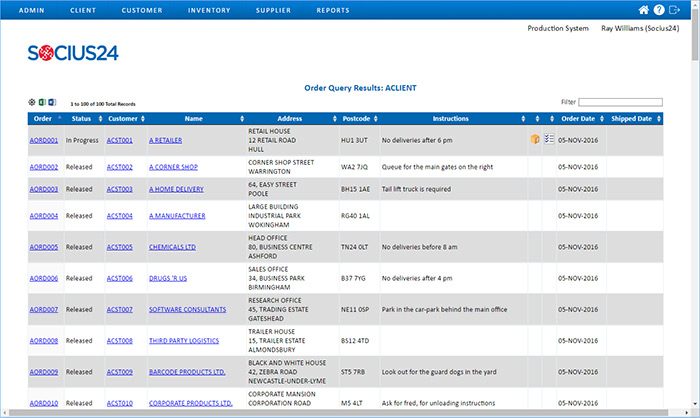Open the SUPPLIER menu
700x418 pixels.
pyautogui.click(x=273, y=10)
